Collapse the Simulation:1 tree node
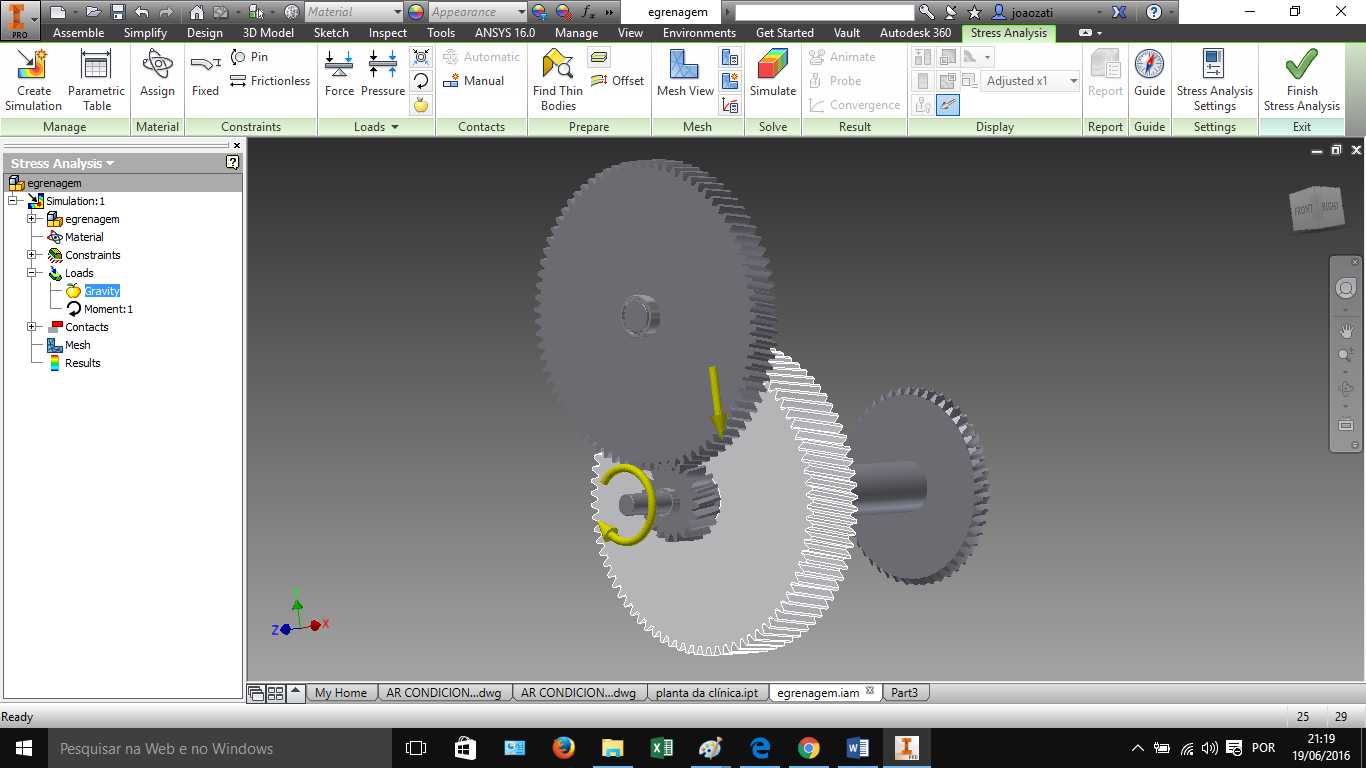 pyautogui.click(x=13, y=201)
